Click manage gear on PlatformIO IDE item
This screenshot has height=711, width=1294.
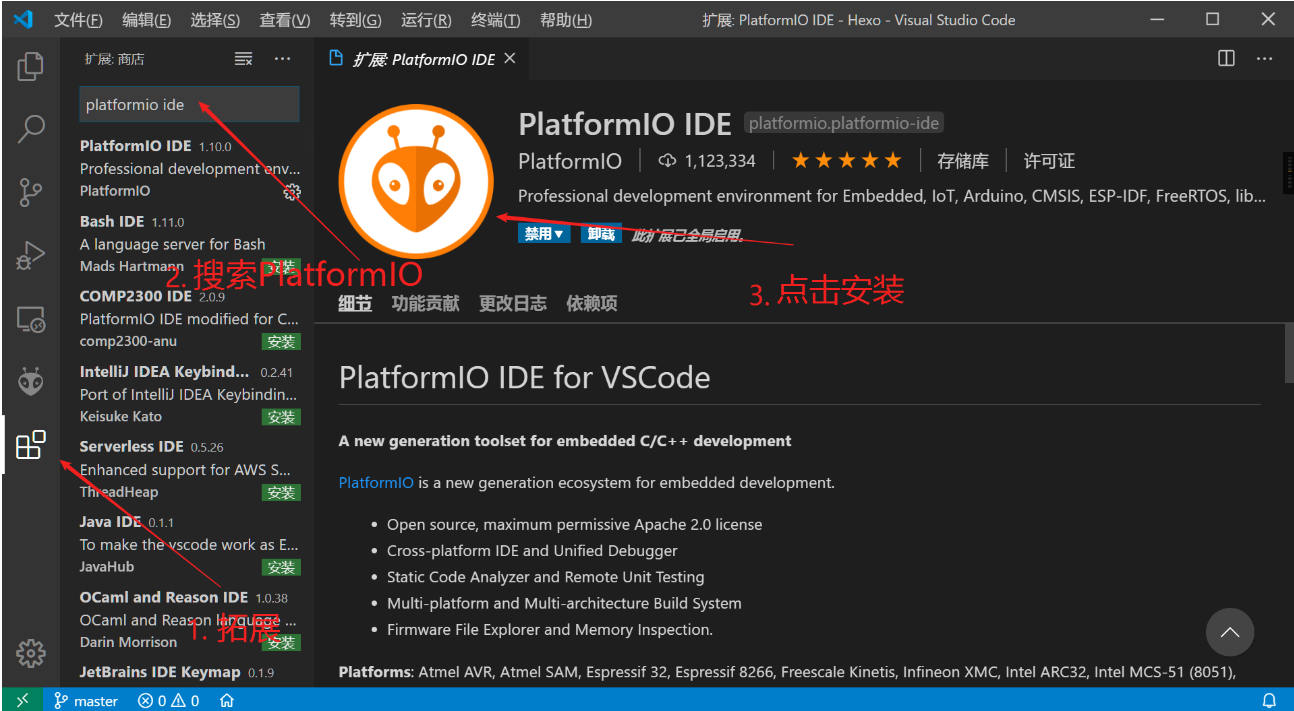[x=293, y=191]
